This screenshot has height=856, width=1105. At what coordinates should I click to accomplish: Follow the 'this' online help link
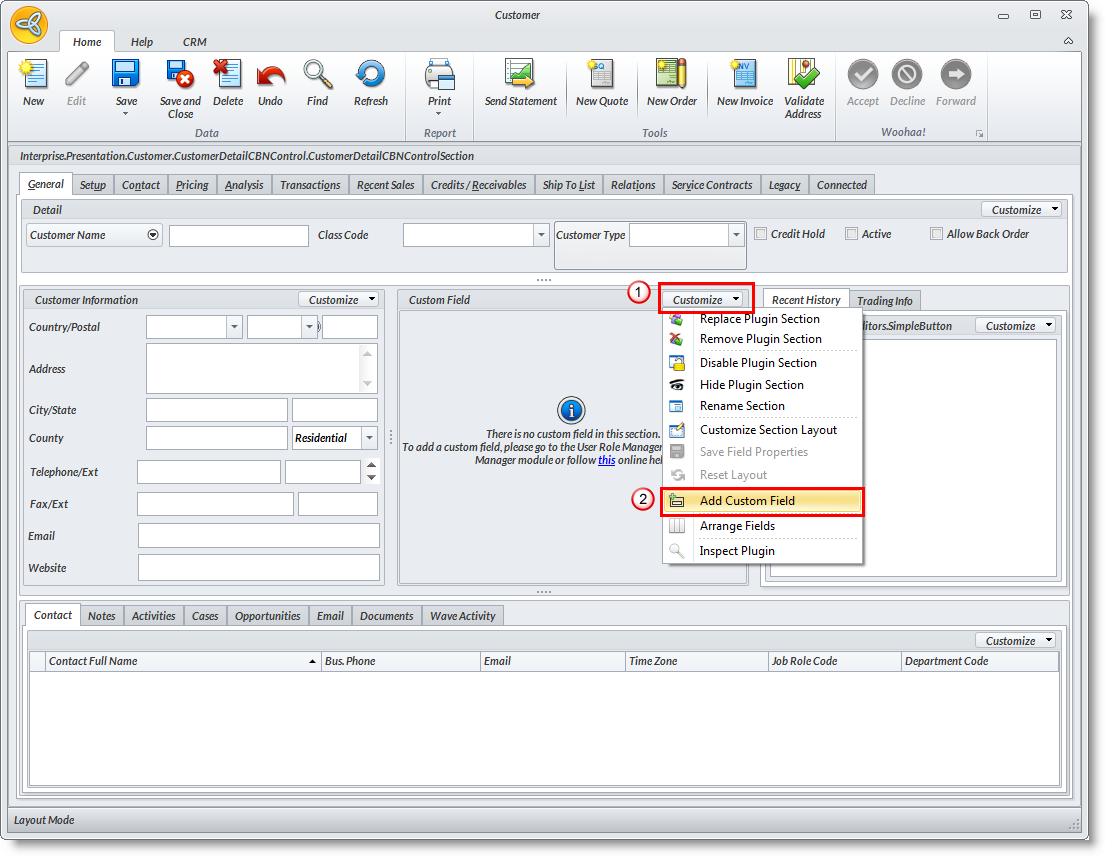(606, 460)
